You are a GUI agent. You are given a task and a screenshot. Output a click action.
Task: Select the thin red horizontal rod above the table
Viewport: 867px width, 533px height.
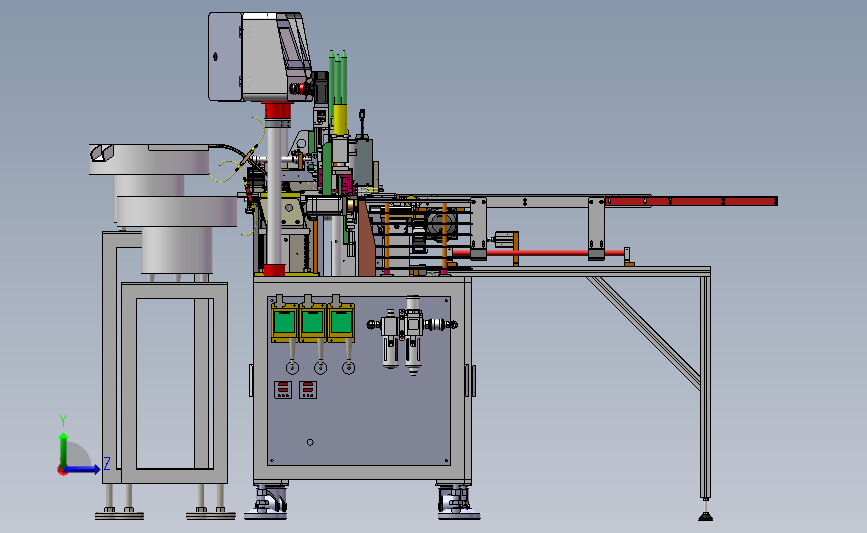point(539,253)
